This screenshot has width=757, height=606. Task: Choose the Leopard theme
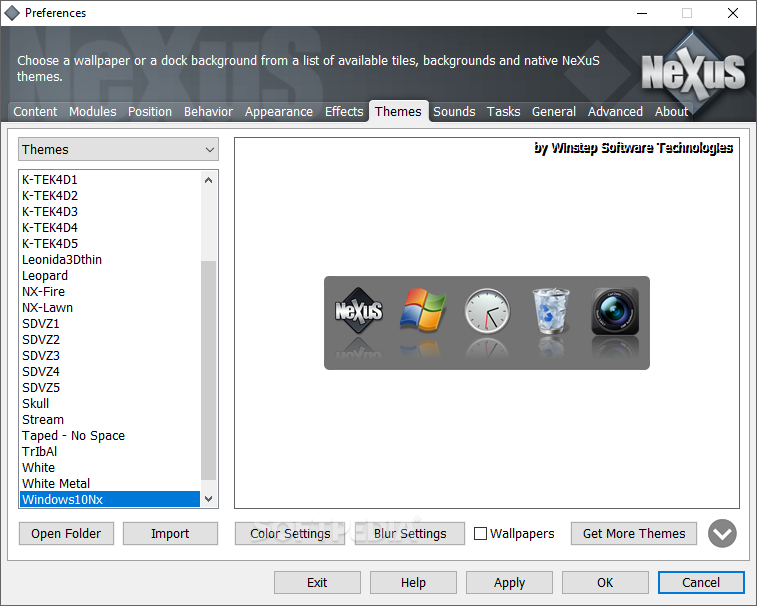point(110,276)
